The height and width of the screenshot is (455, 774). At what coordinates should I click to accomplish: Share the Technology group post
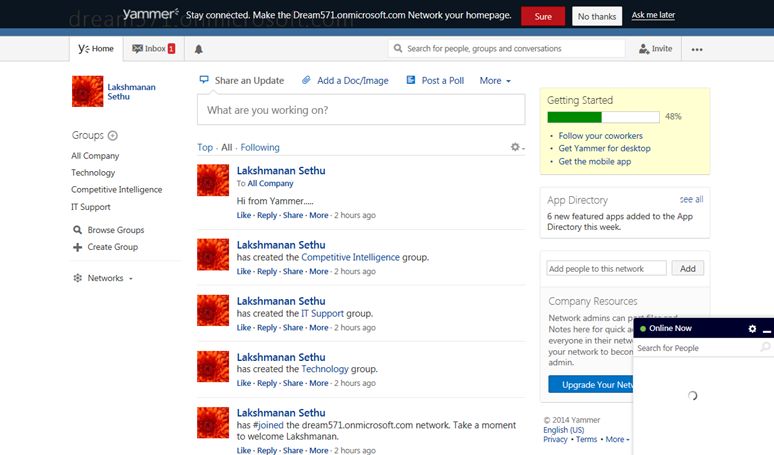coord(293,383)
